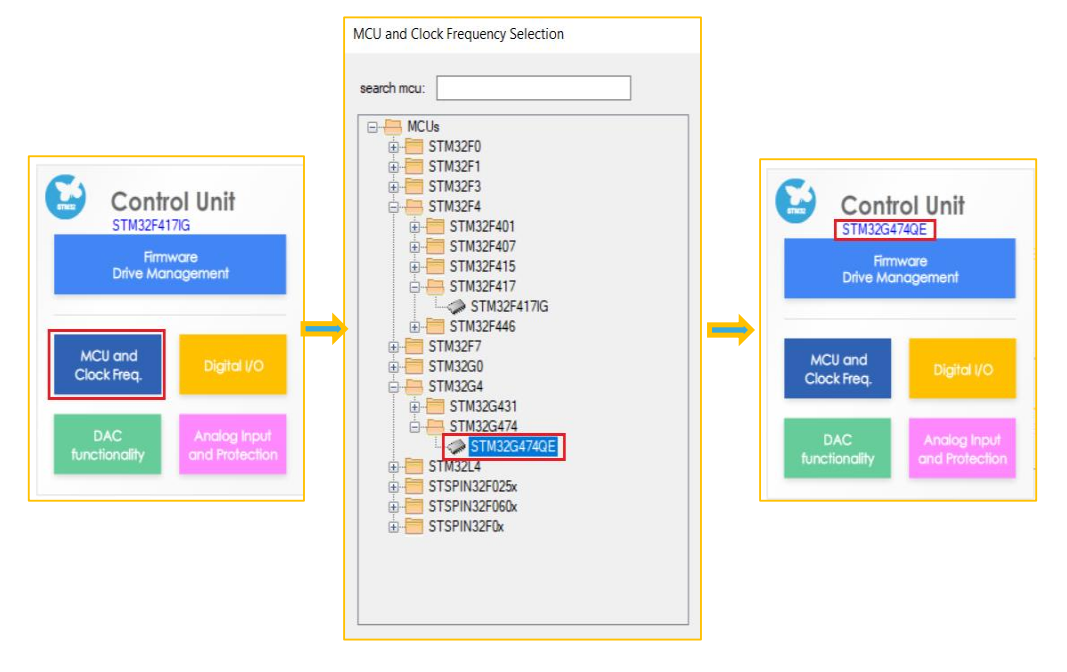Click the STM32G4 folder icon
This screenshot has width=1067, height=672.
coord(414,386)
